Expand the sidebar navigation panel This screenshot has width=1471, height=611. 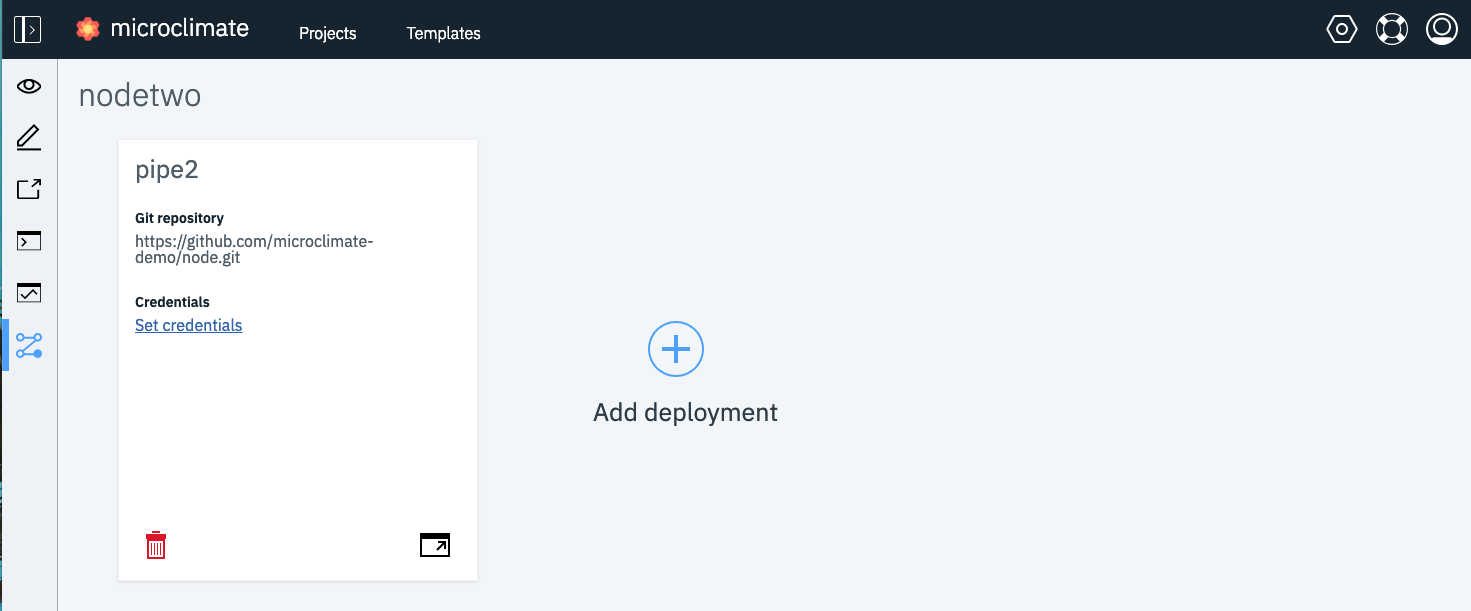point(27,30)
